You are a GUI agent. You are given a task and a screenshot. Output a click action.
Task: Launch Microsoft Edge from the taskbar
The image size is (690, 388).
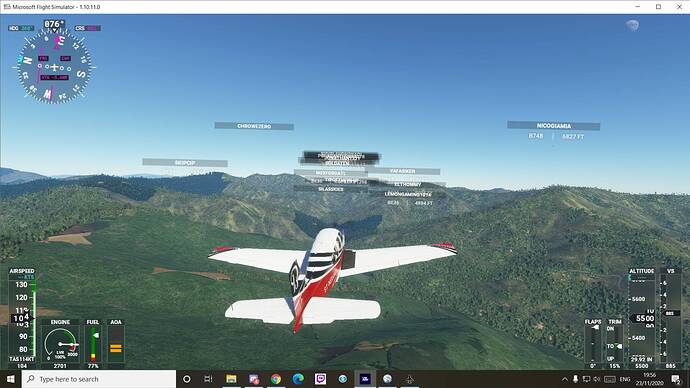pos(298,379)
